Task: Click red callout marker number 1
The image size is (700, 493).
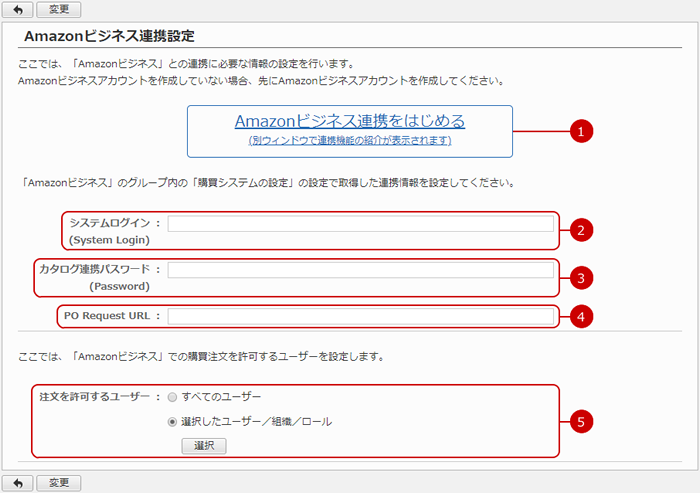Action: point(581,131)
